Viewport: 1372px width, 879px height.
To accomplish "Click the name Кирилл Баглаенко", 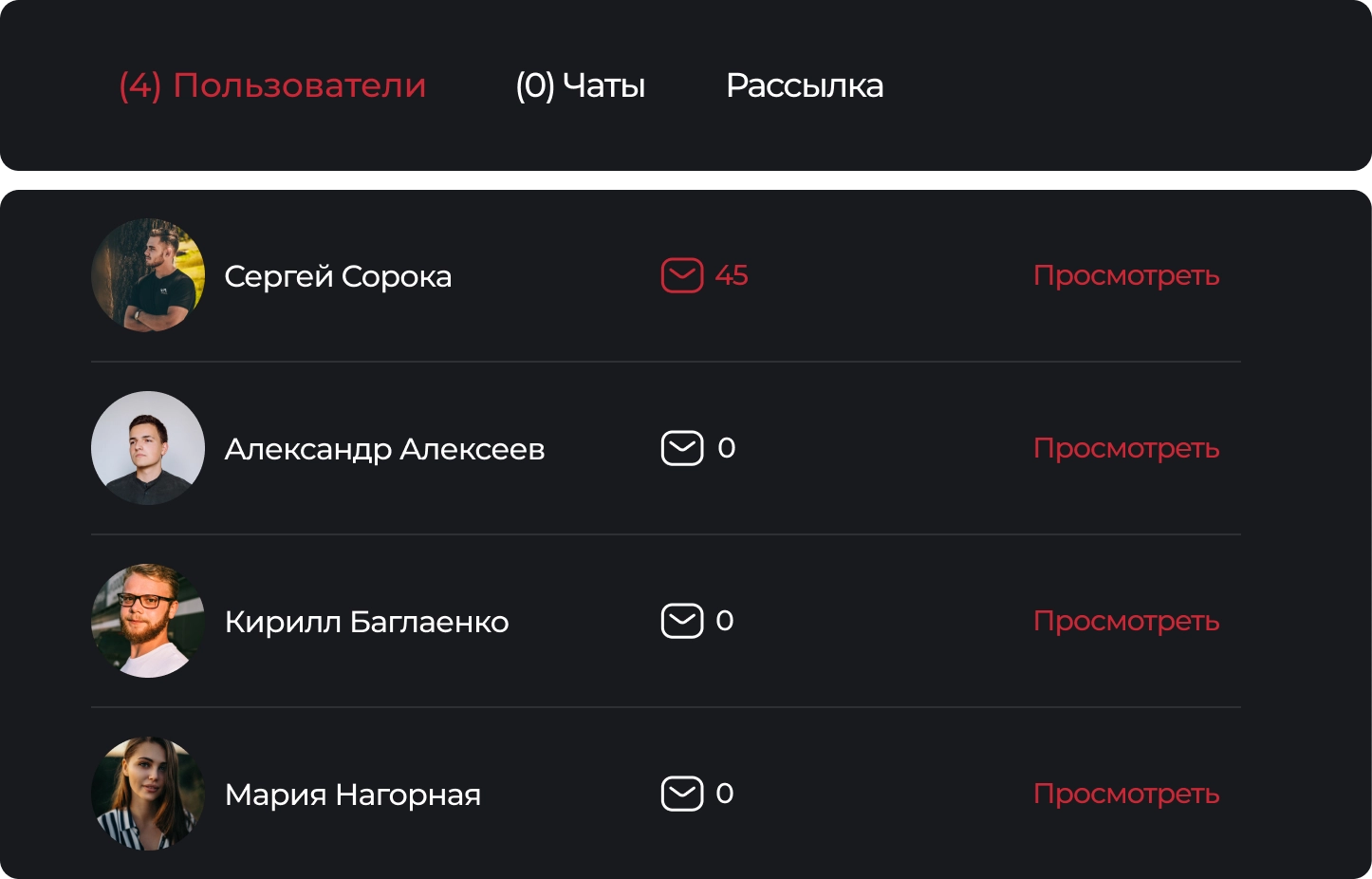I will [367, 622].
